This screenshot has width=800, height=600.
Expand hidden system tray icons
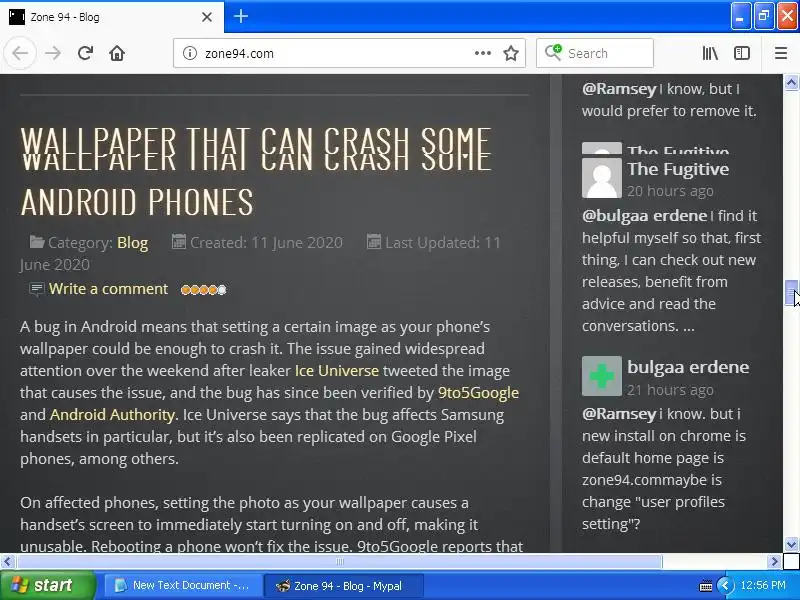pos(725,585)
